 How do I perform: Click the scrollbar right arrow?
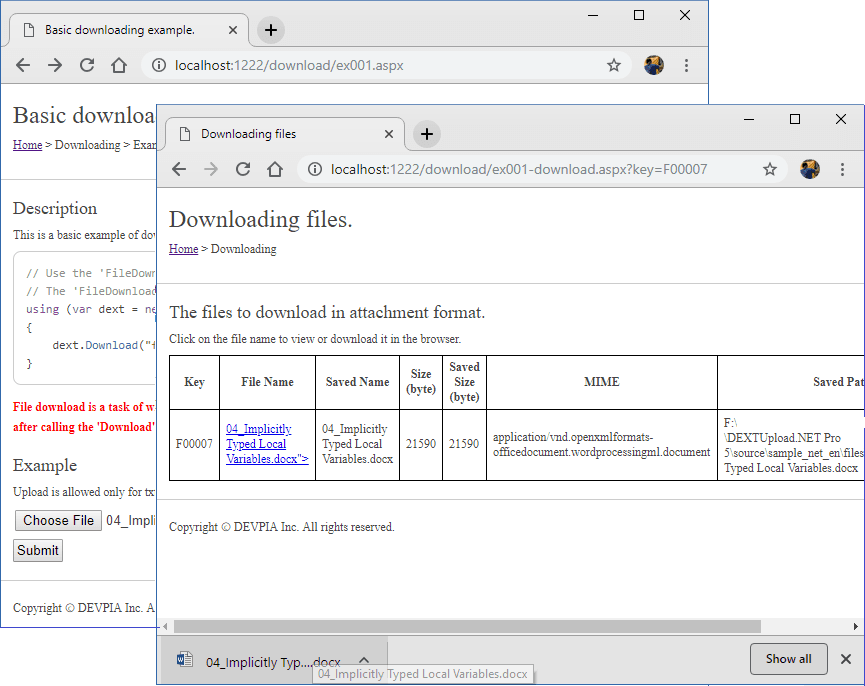click(x=856, y=626)
